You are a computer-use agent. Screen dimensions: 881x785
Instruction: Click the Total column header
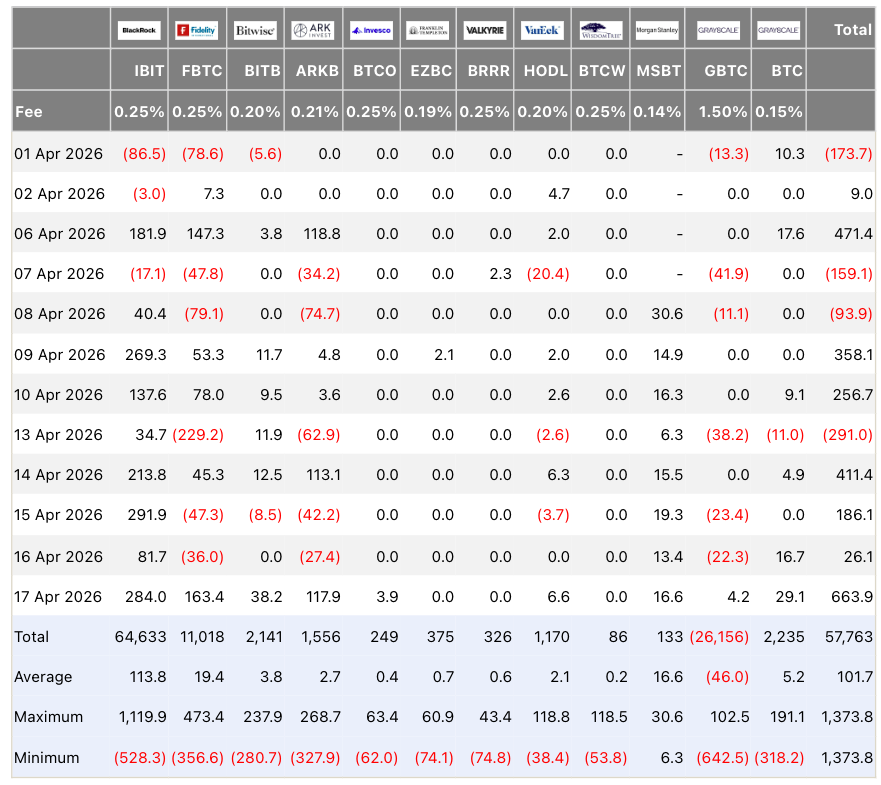(852, 30)
